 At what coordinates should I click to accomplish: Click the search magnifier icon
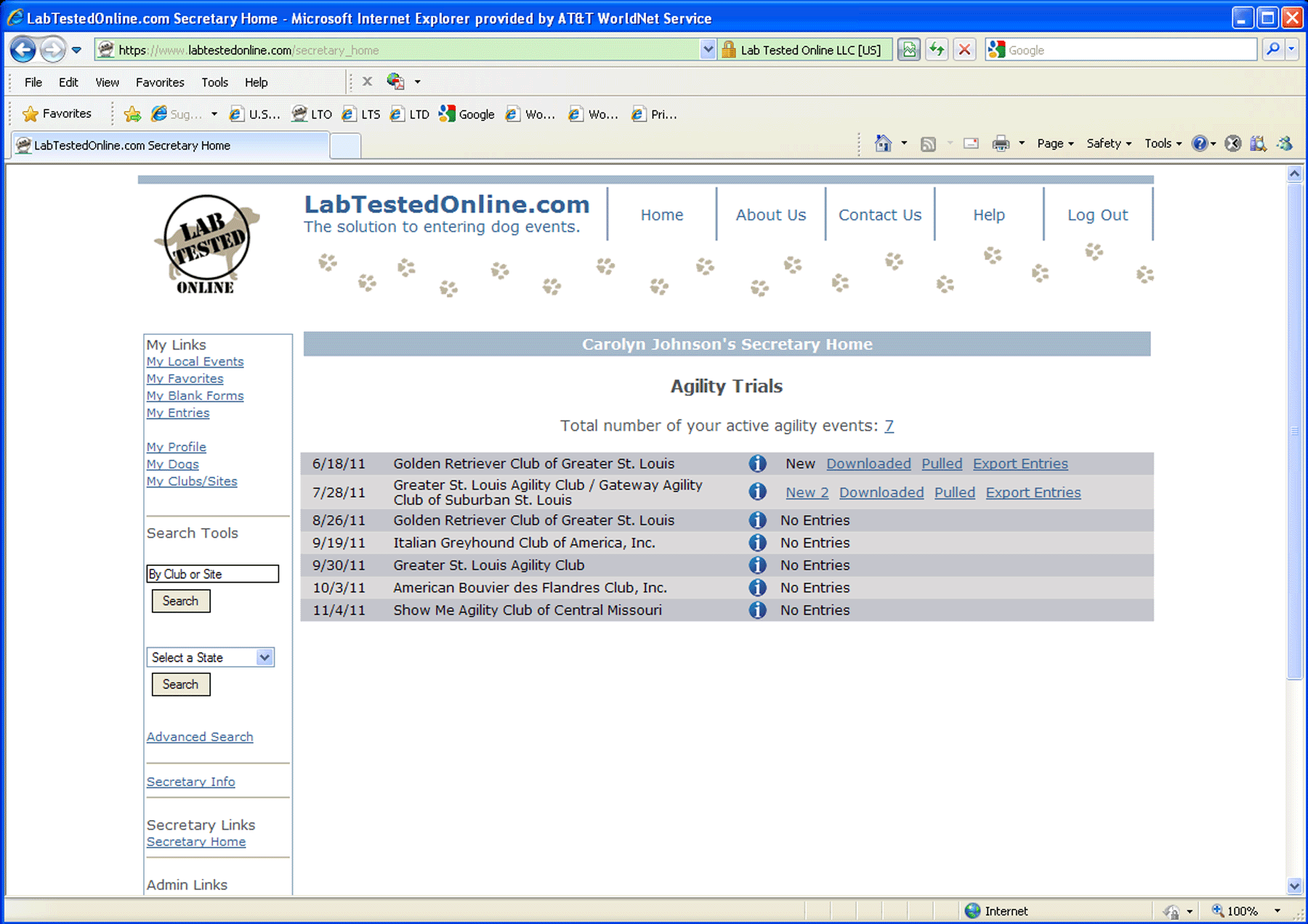click(x=1273, y=49)
